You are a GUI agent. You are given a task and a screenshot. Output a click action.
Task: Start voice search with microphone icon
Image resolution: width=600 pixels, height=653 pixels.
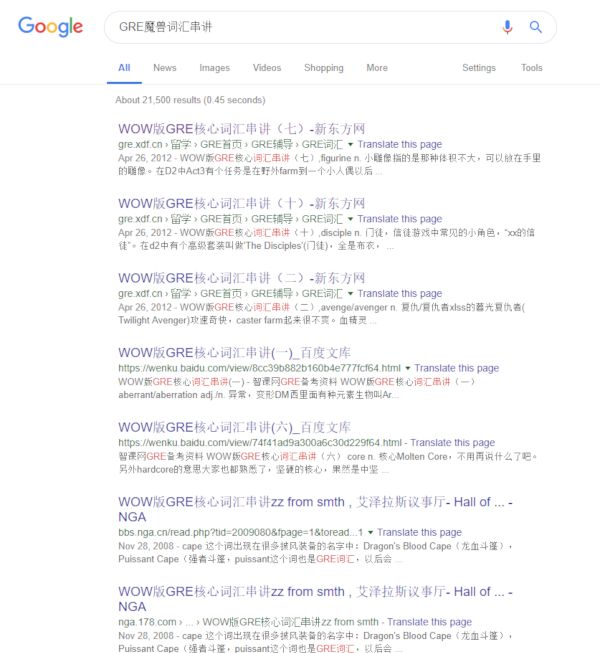[x=507, y=27]
